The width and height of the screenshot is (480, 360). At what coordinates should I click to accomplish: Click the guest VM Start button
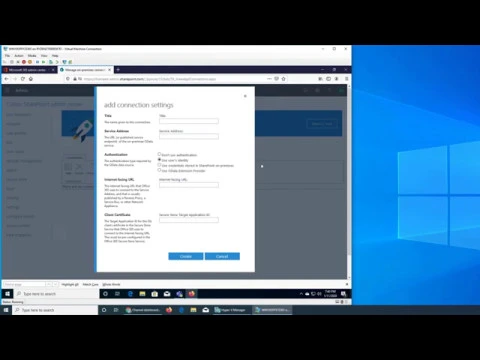(7, 294)
